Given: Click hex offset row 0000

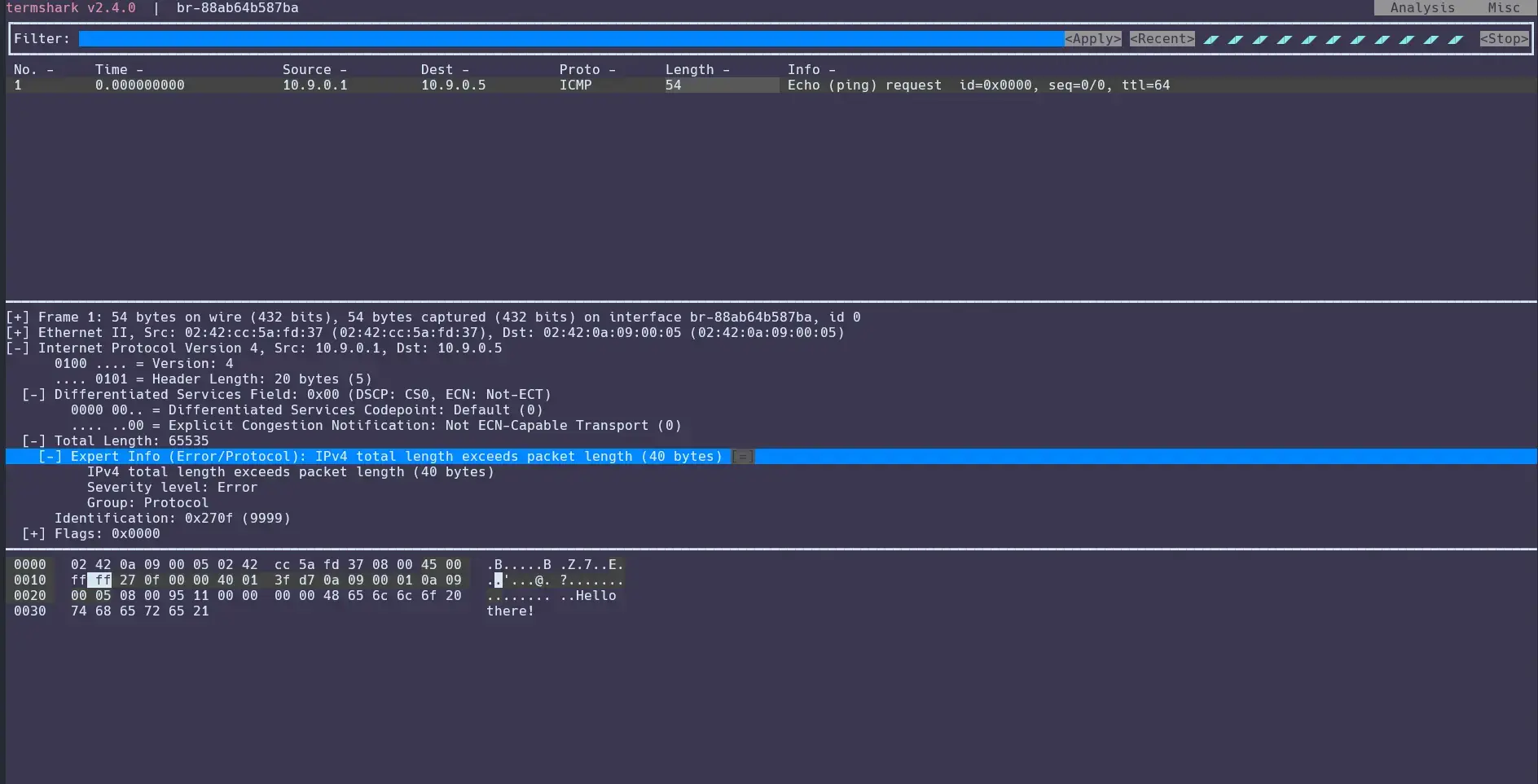Looking at the screenshot, I should (29, 565).
